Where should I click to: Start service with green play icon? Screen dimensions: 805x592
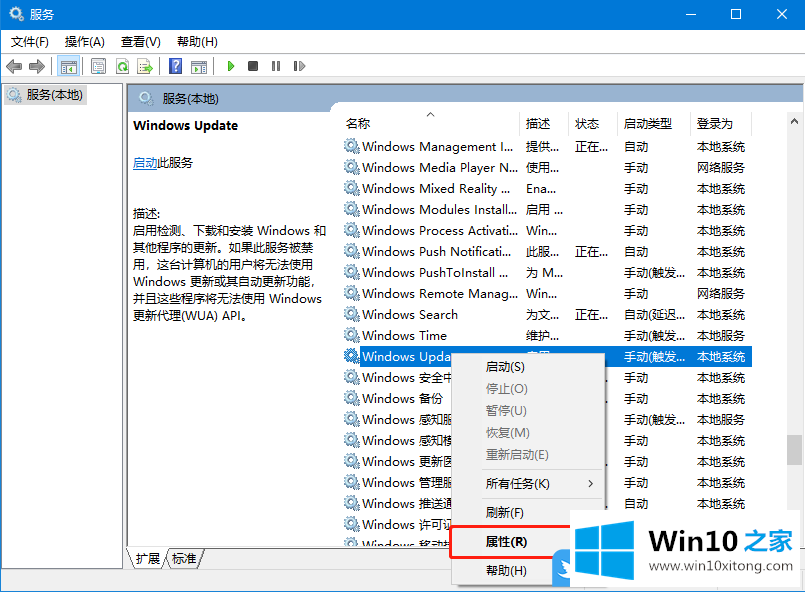[231, 66]
